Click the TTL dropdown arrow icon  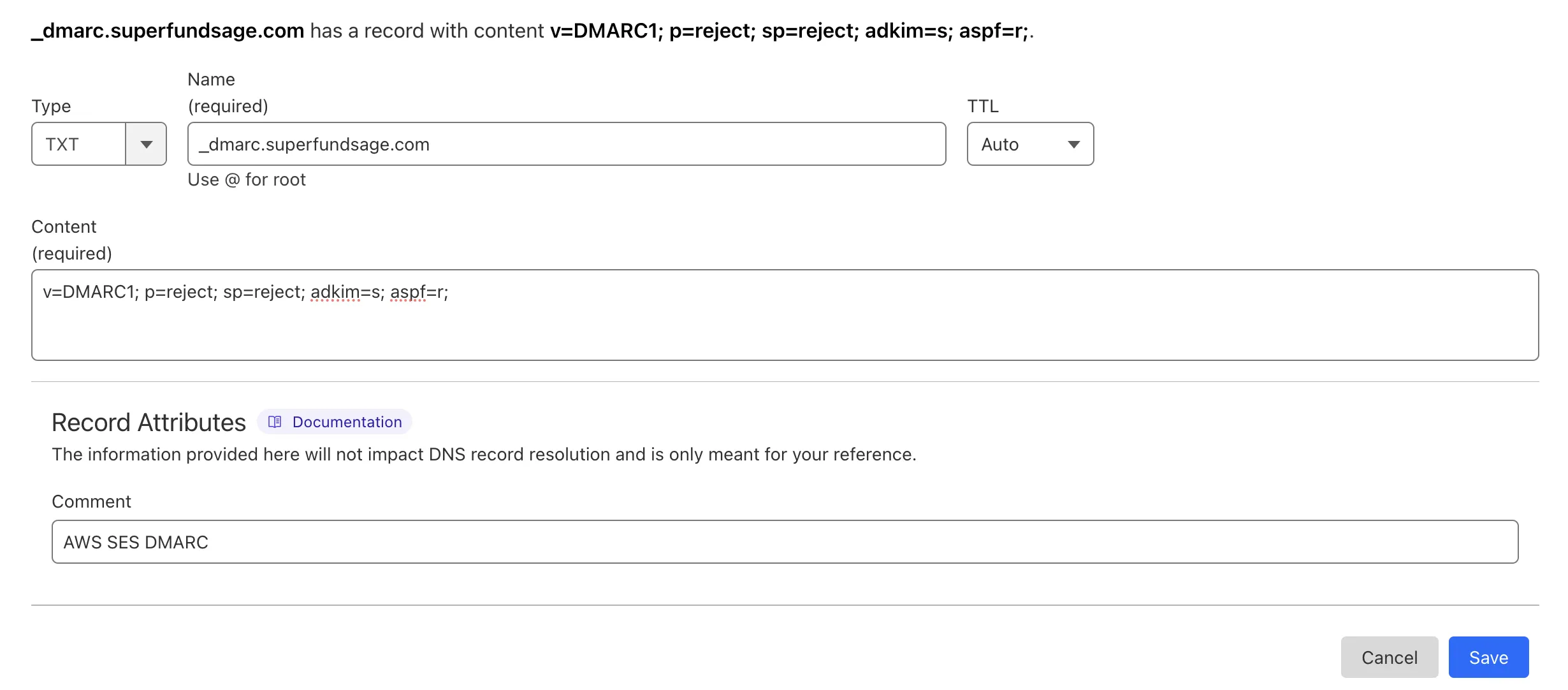pyautogui.click(x=1074, y=144)
